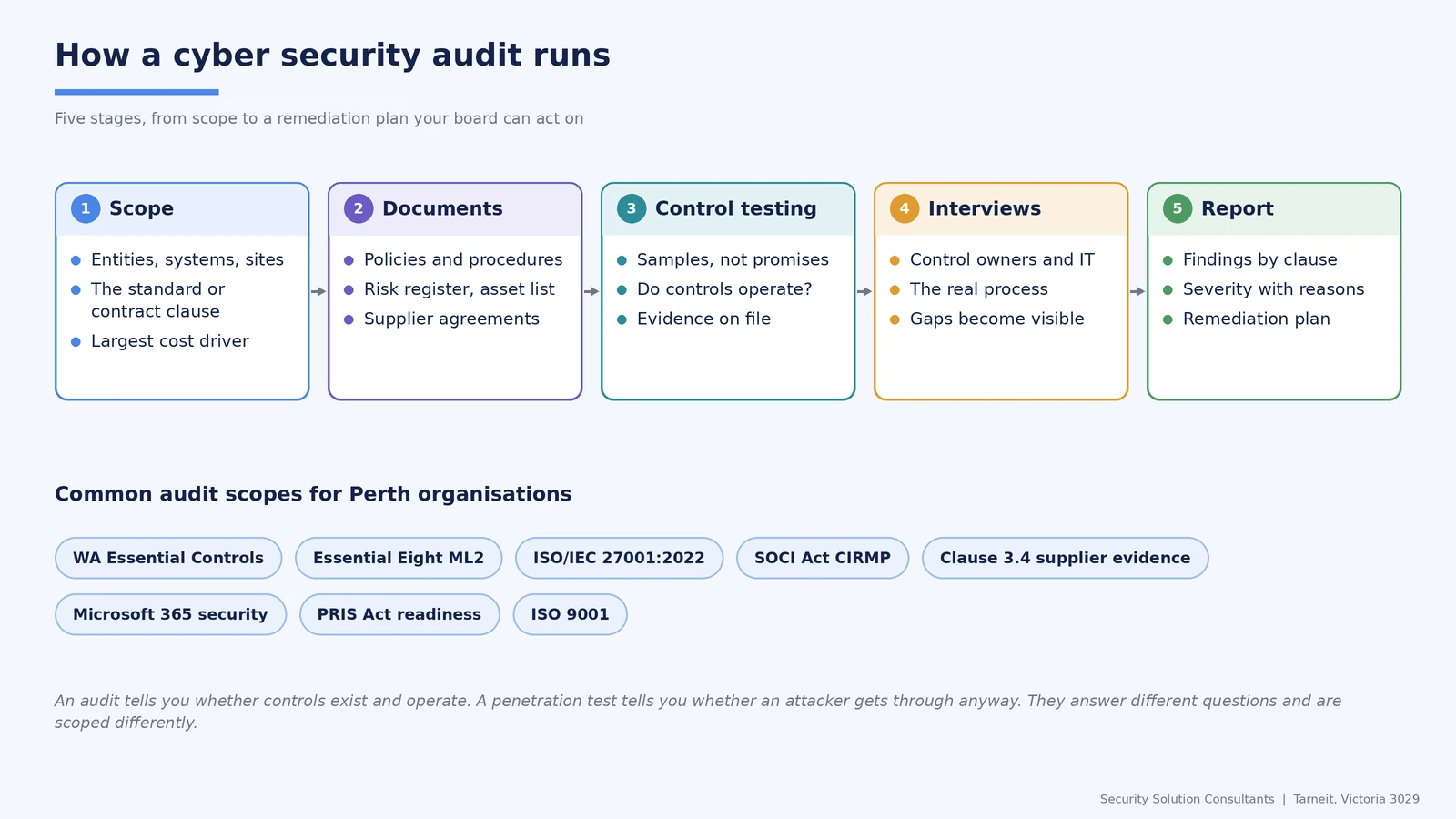Click the Control testing card heading

coord(736,208)
